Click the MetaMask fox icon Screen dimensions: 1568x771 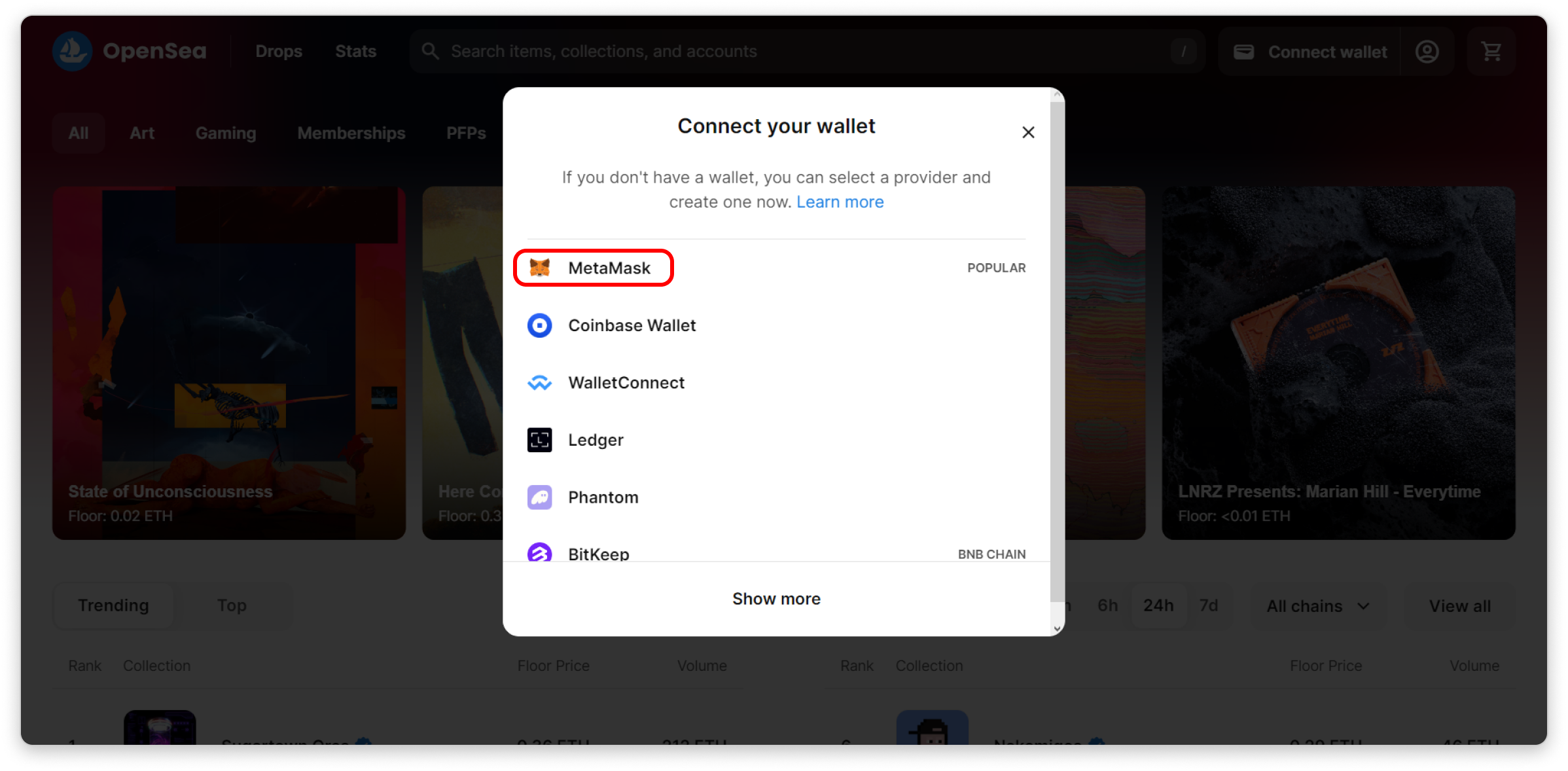[540, 268]
